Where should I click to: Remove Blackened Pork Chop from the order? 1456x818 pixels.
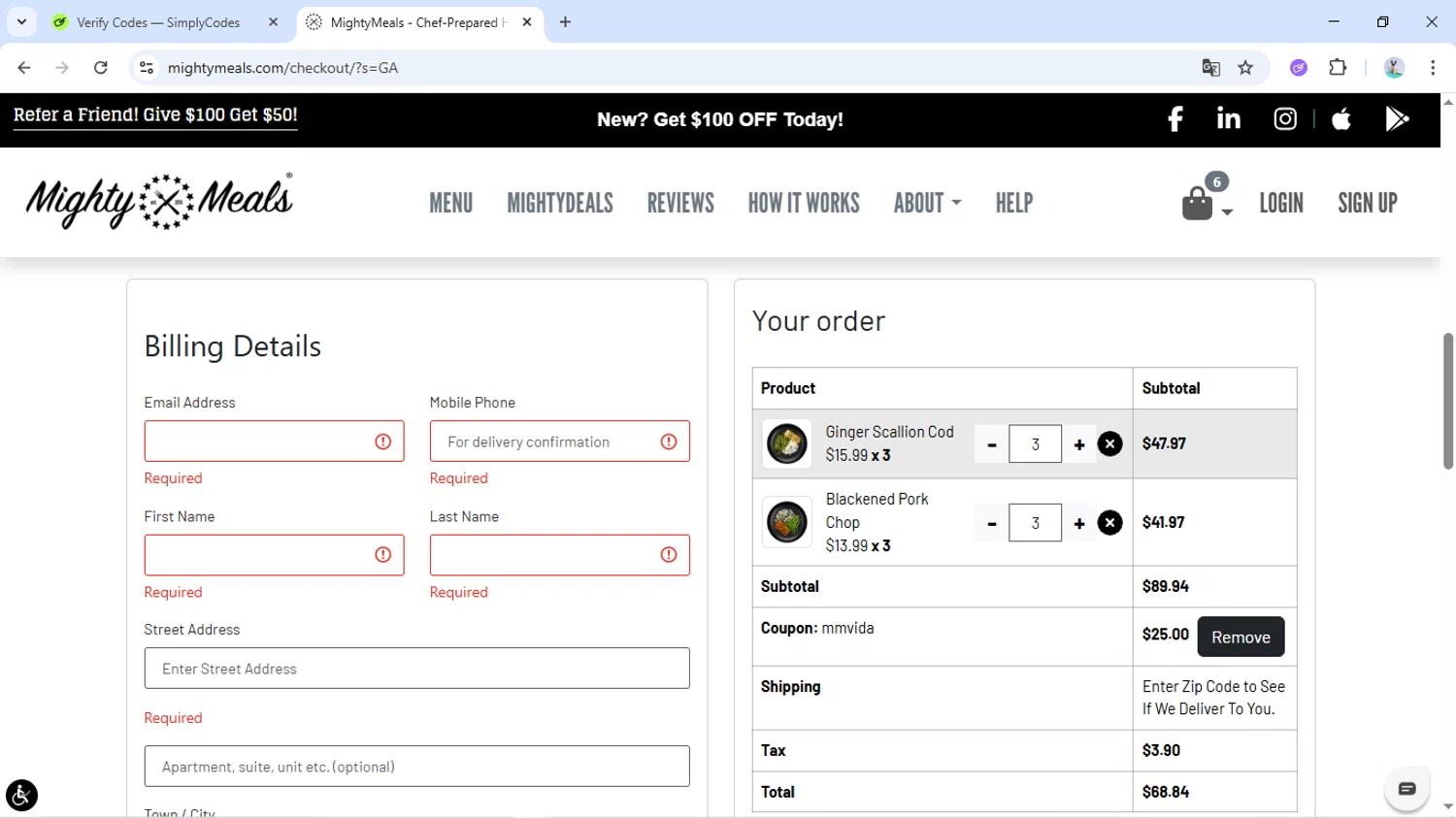pyautogui.click(x=1109, y=523)
